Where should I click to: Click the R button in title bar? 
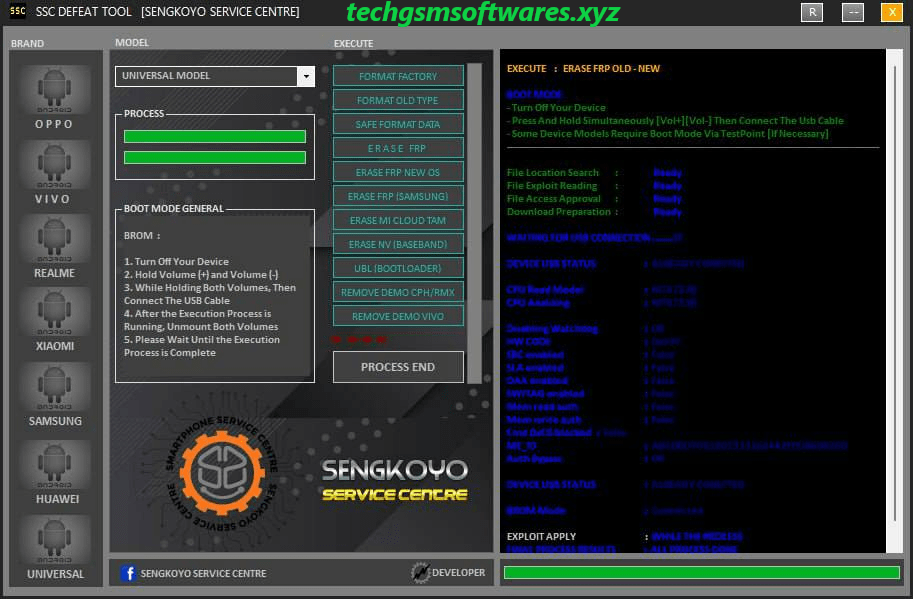click(812, 12)
